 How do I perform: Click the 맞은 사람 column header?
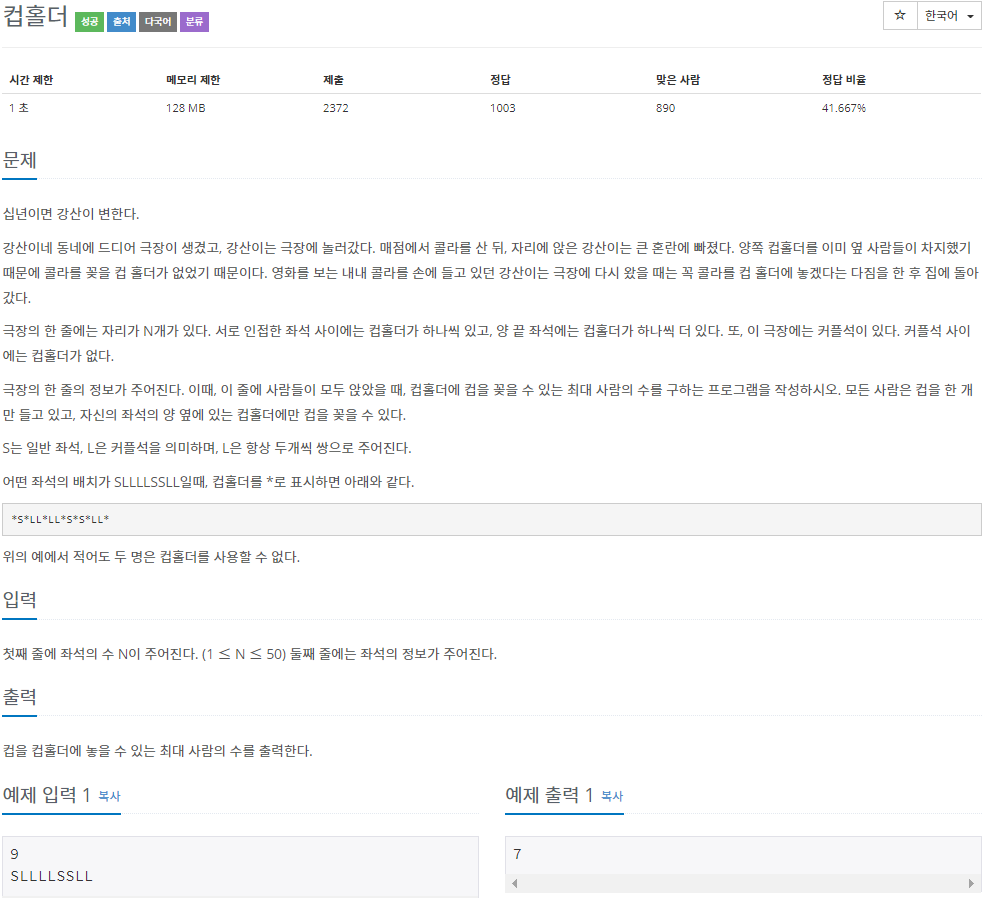[678, 80]
